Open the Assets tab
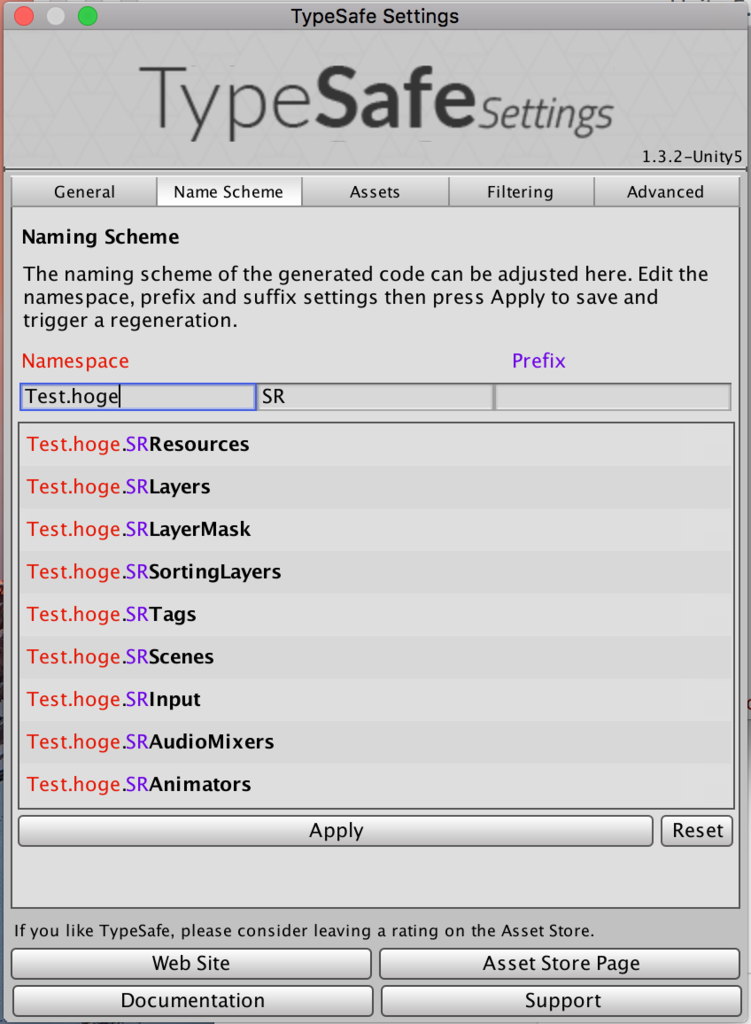The image size is (751, 1024). coord(375,192)
